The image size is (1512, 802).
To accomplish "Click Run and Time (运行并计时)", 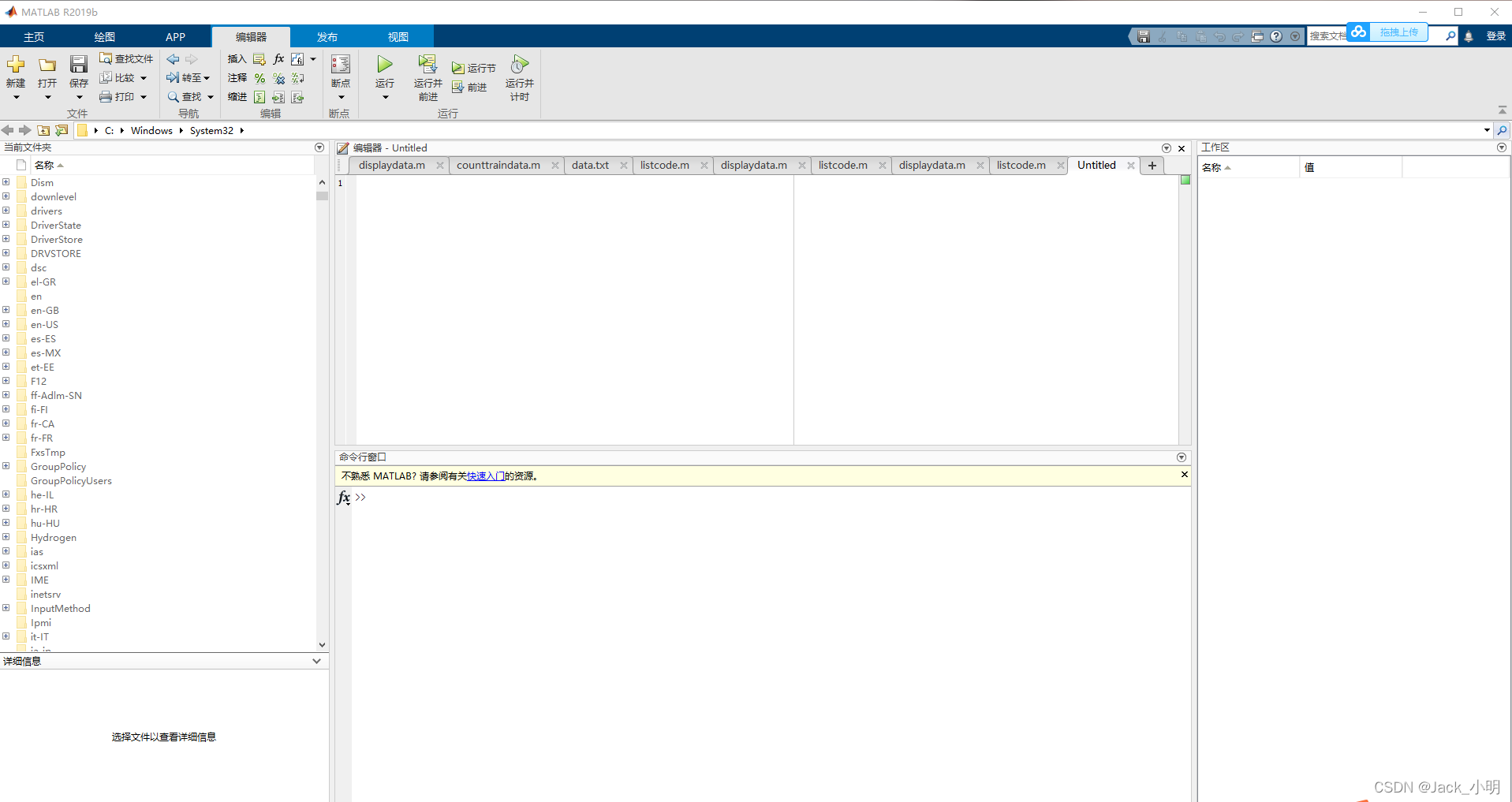I will click(x=520, y=77).
